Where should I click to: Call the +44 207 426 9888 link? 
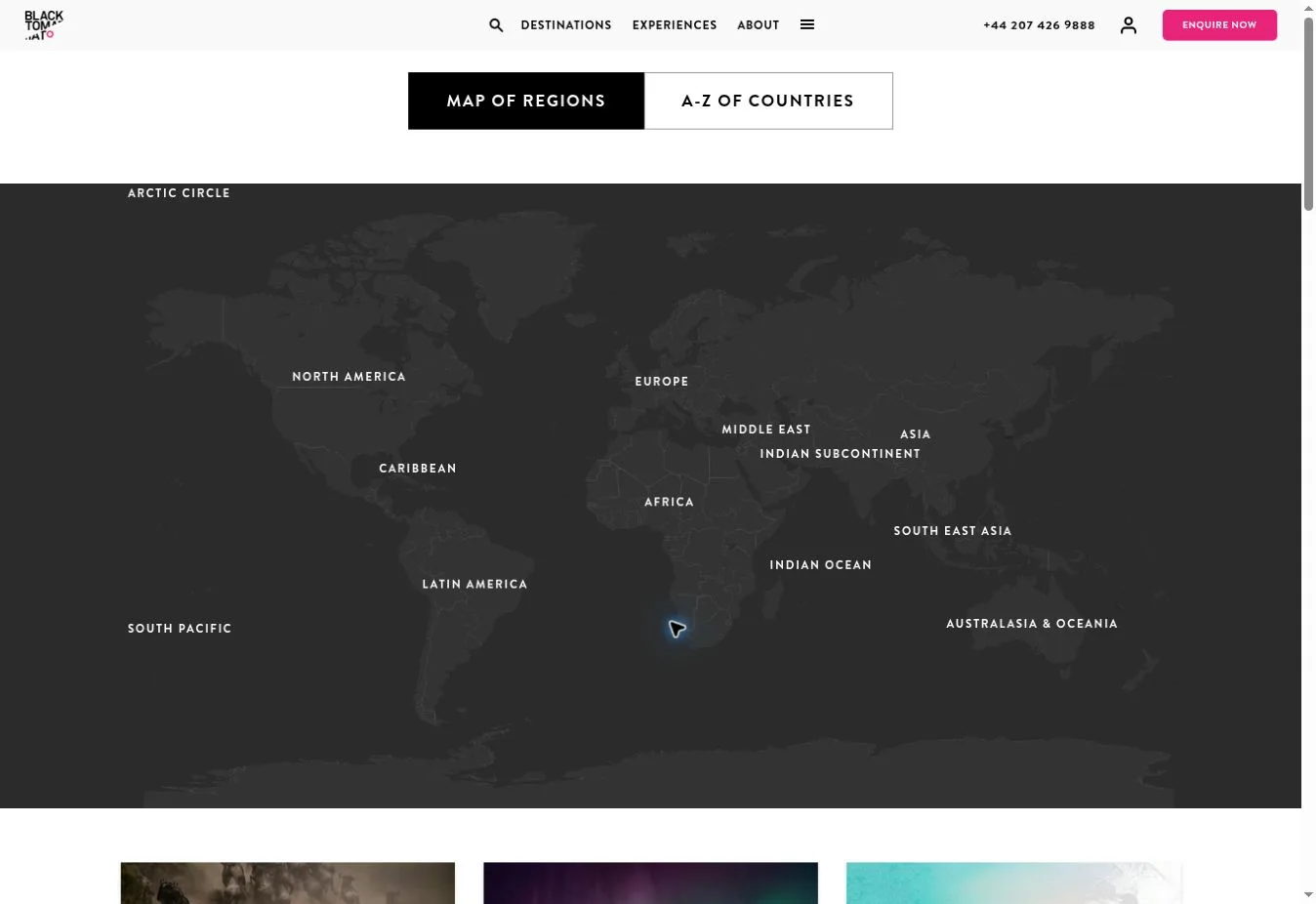(1039, 25)
